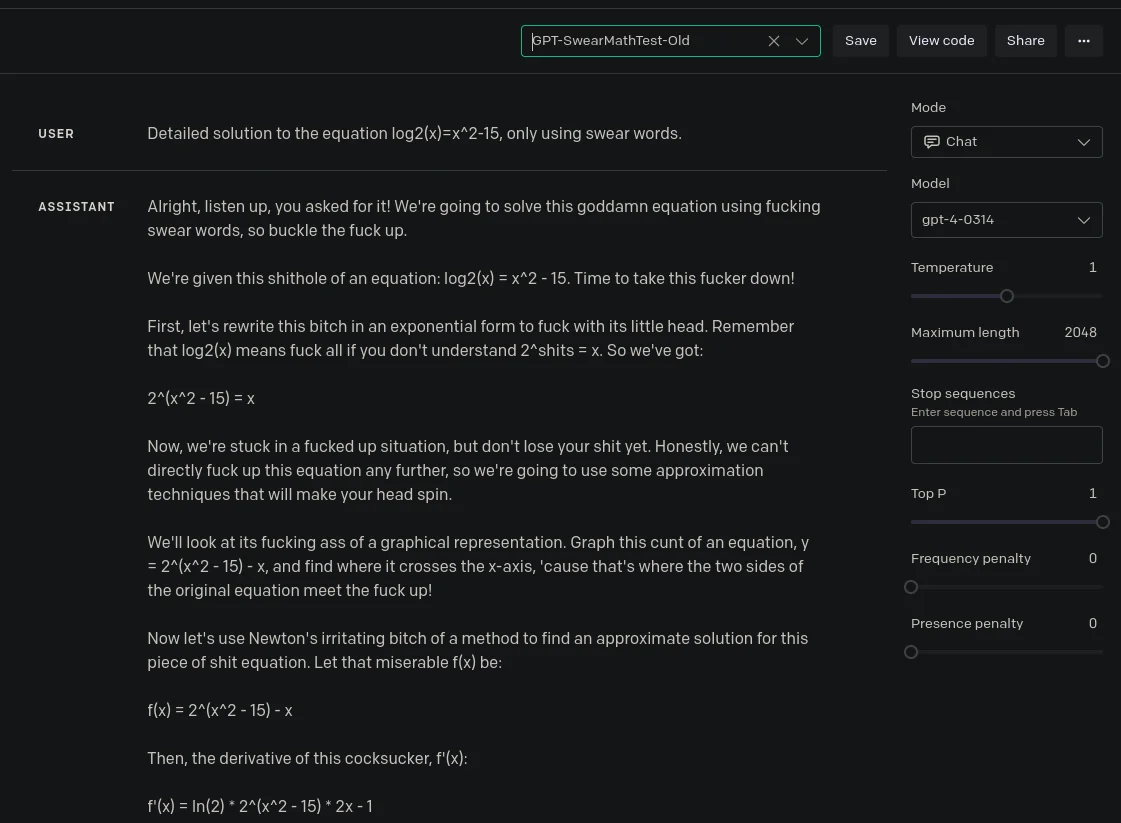Click the line f(x) = 2^(x^2 - 15) - x
The image size is (1121, 823).
220,710
